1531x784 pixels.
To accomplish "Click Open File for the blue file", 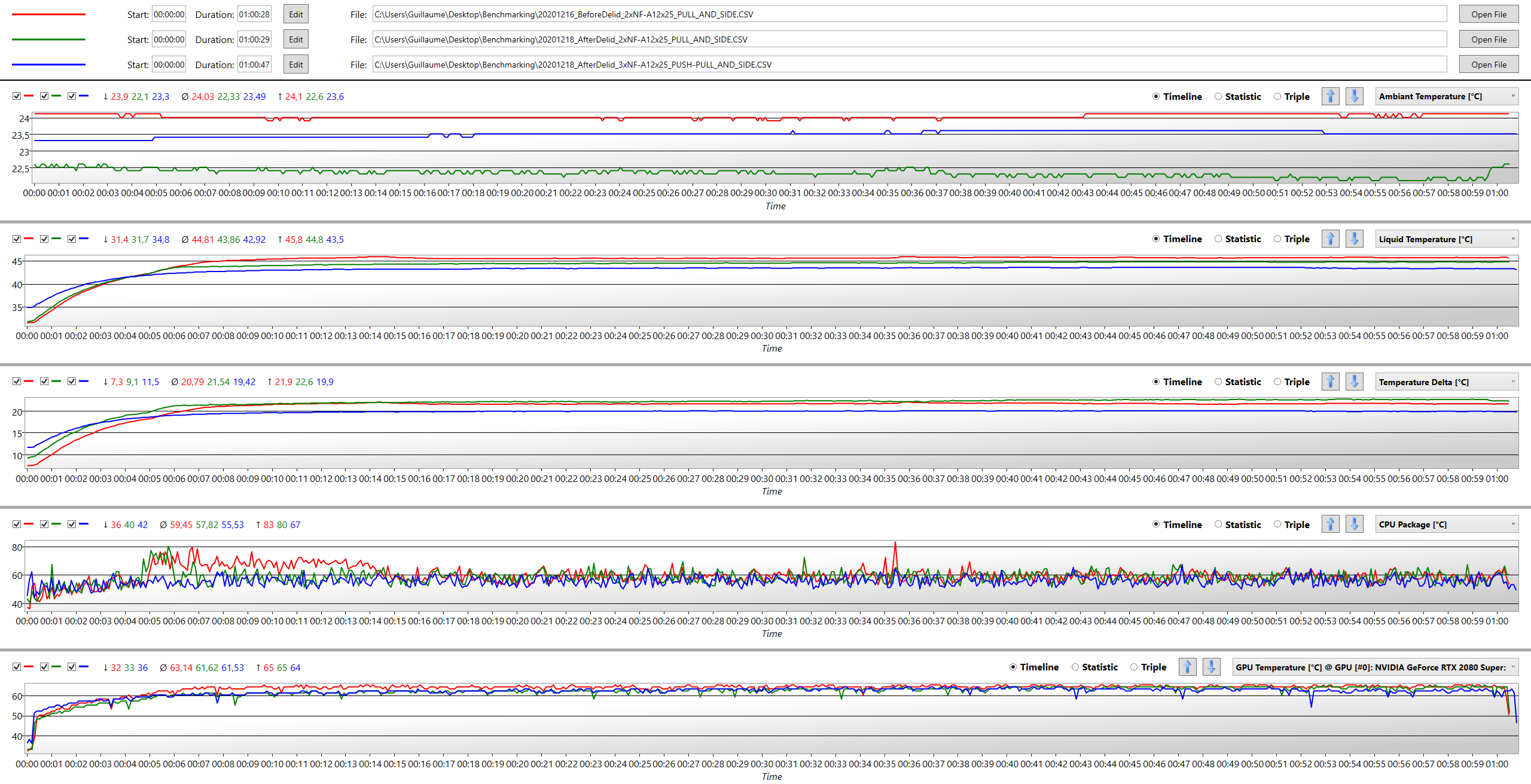I will tap(1489, 65).
